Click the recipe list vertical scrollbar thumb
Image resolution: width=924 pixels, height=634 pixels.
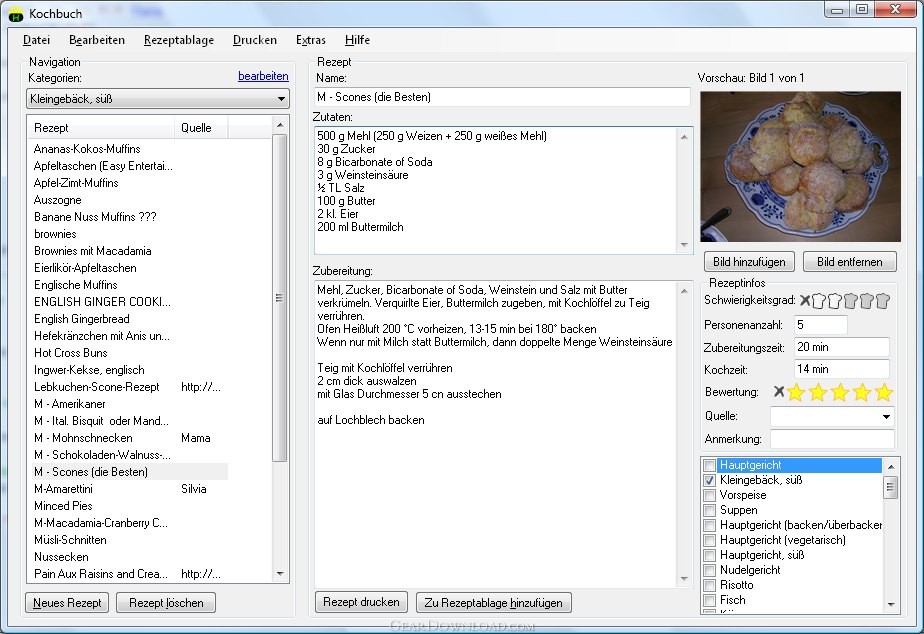279,298
